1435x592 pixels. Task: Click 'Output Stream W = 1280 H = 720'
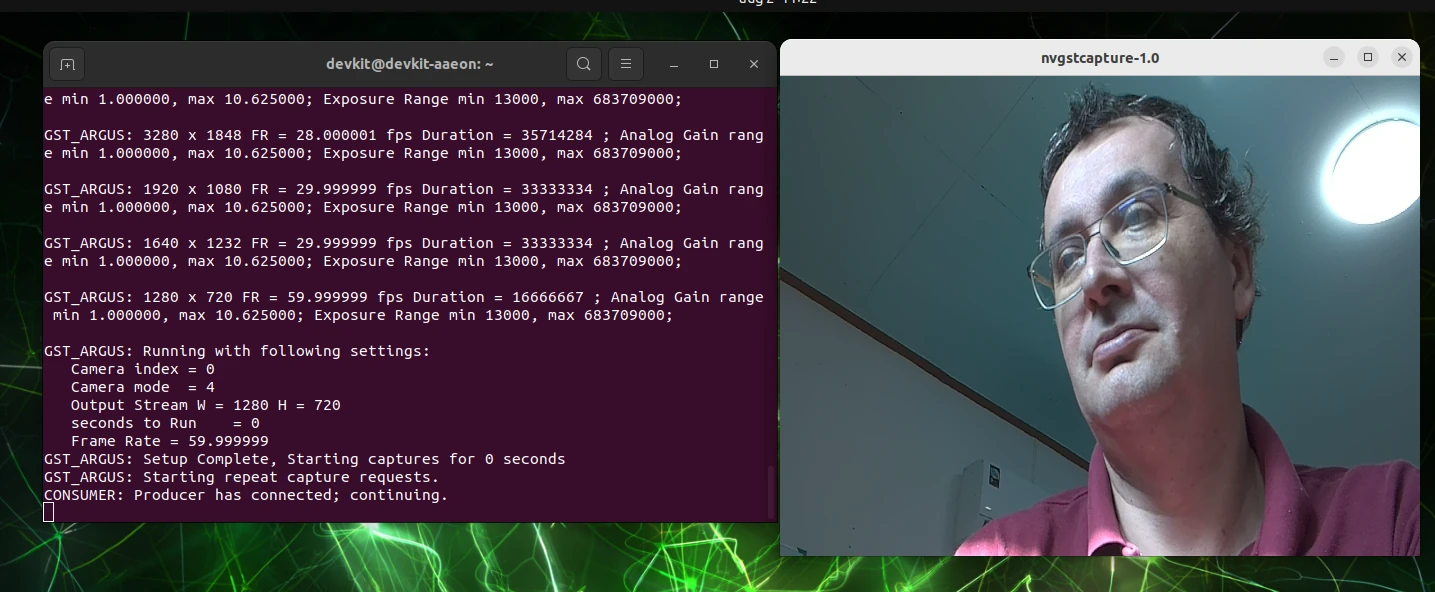(x=206, y=405)
